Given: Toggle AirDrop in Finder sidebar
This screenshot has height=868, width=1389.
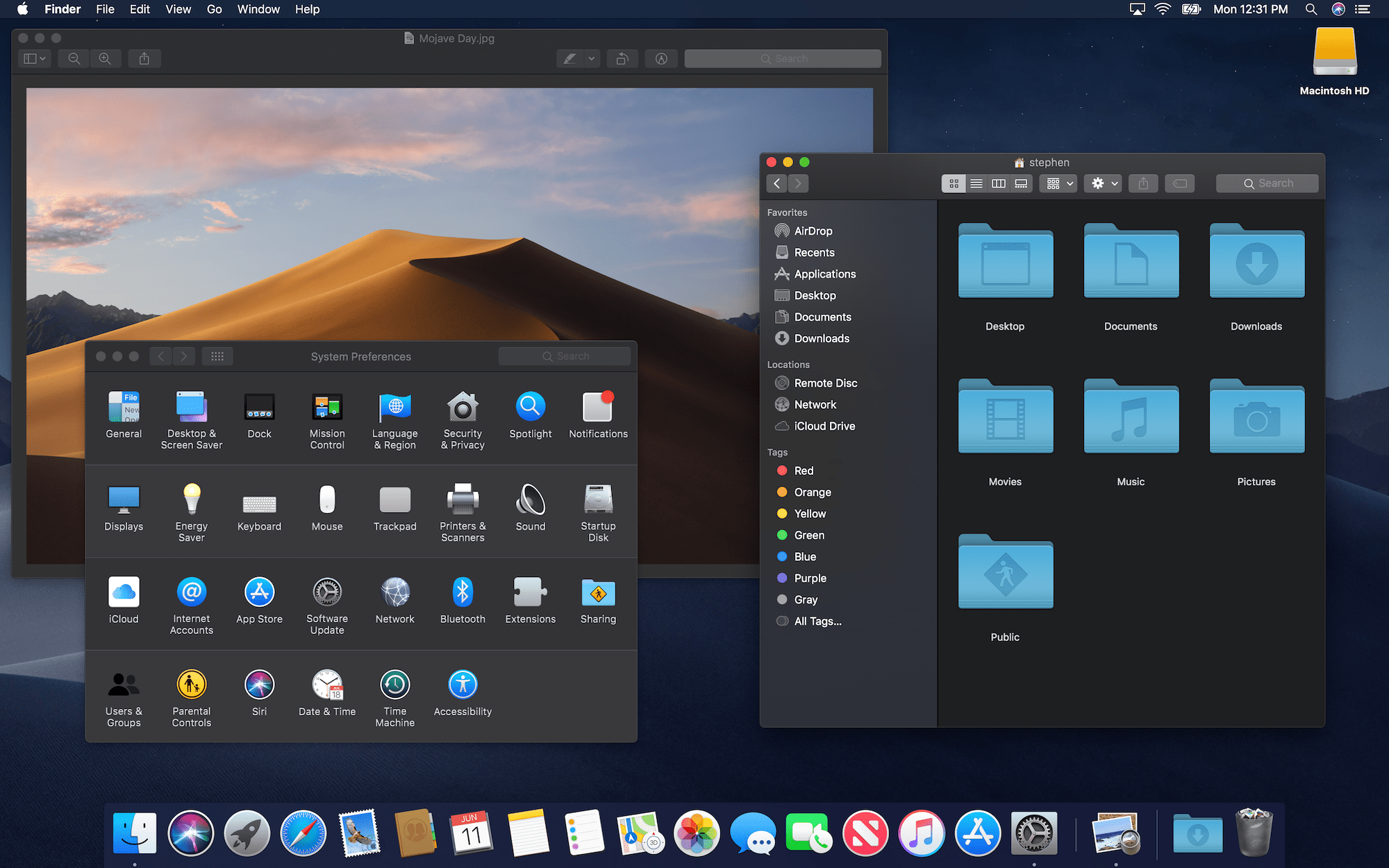Looking at the screenshot, I should (813, 230).
